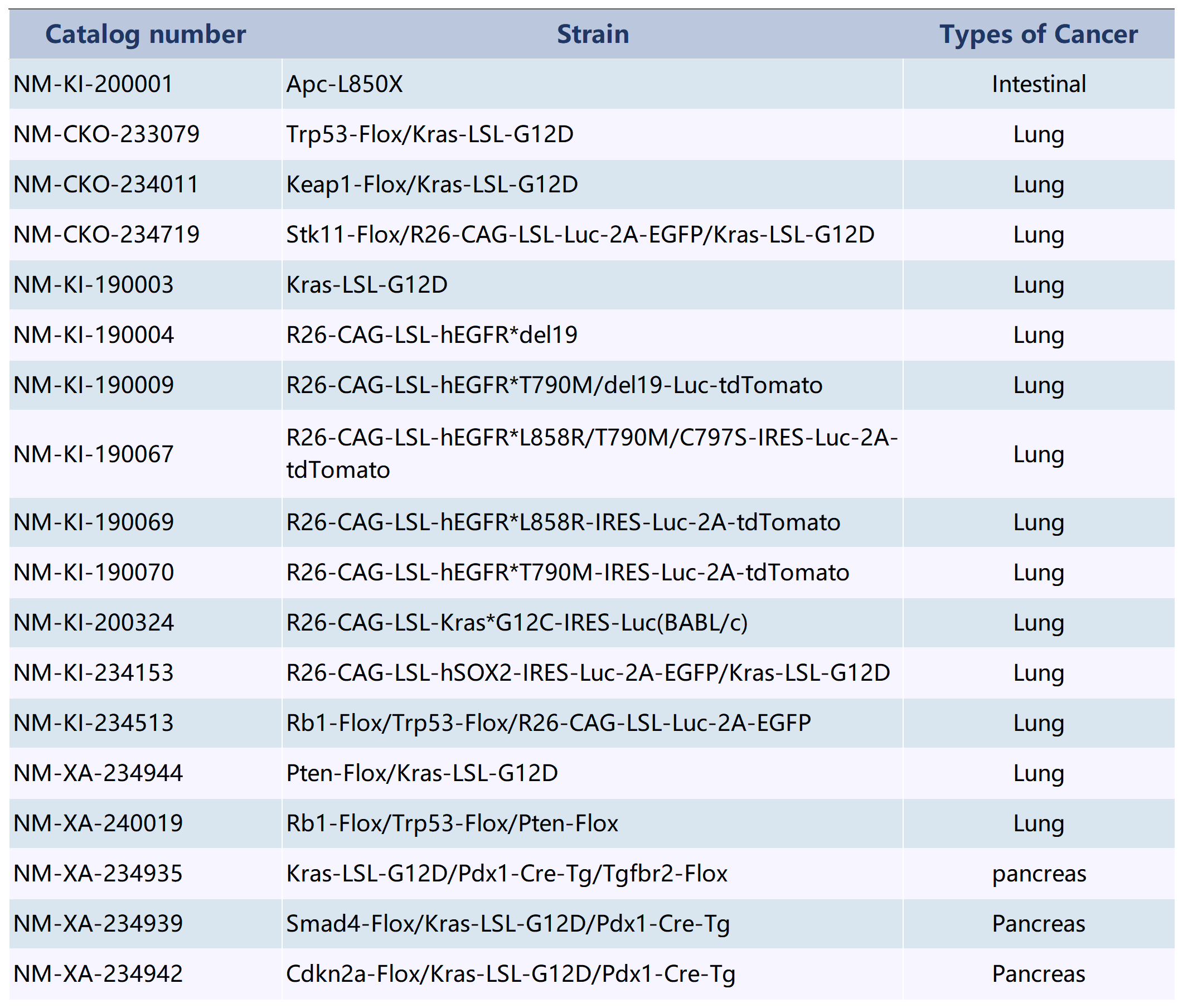
Task: Select R26-CAG-LSL-hEGFR*L858R-IRES-Luc-2A-tdTomato strain
Action: pos(563,522)
